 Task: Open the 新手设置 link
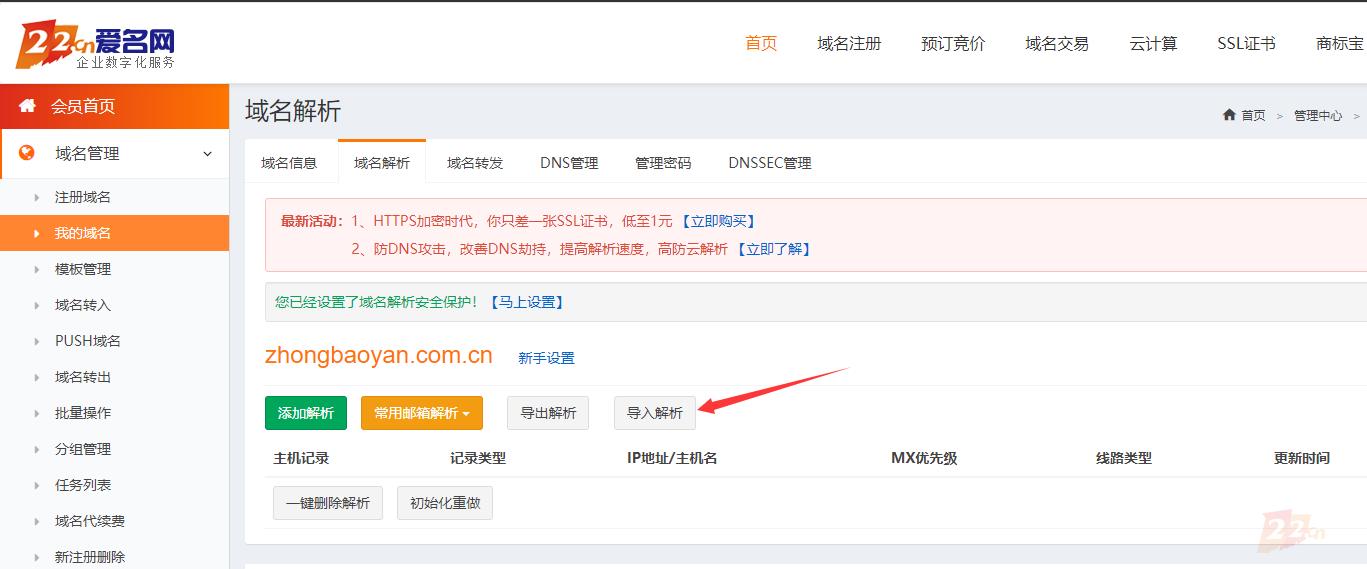[x=546, y=358]
